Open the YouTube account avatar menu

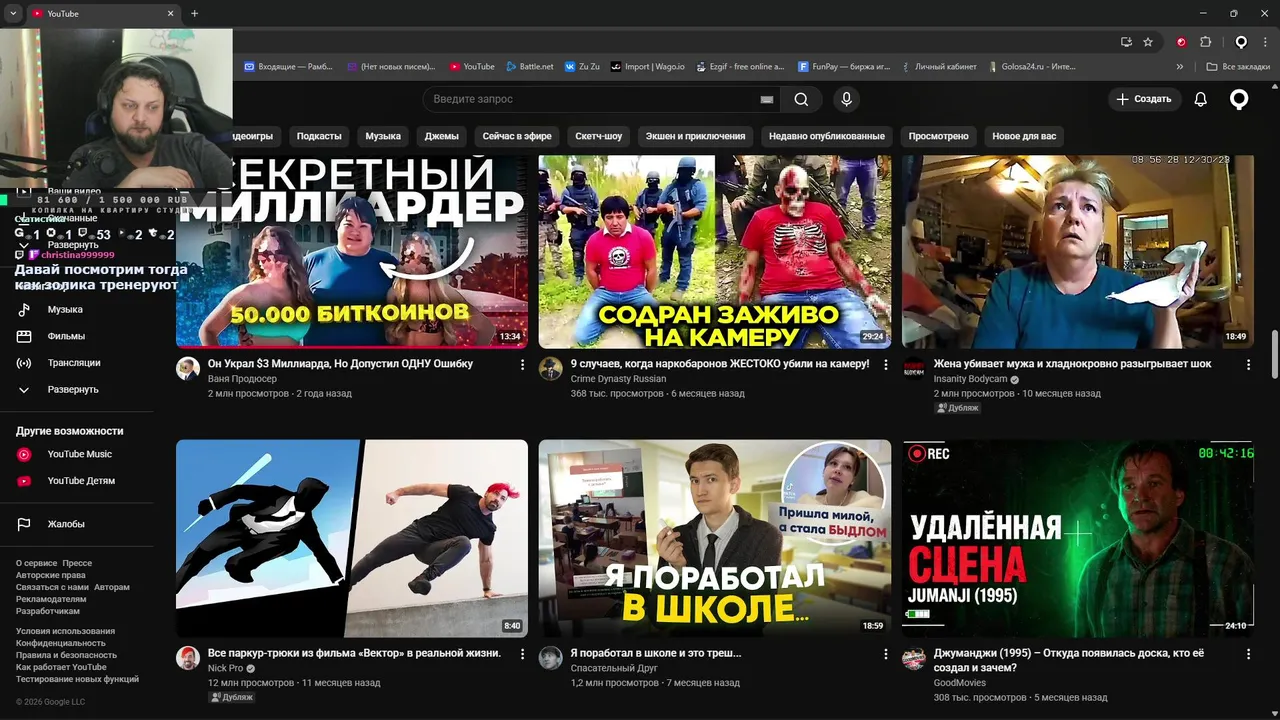pos(1239,99)
